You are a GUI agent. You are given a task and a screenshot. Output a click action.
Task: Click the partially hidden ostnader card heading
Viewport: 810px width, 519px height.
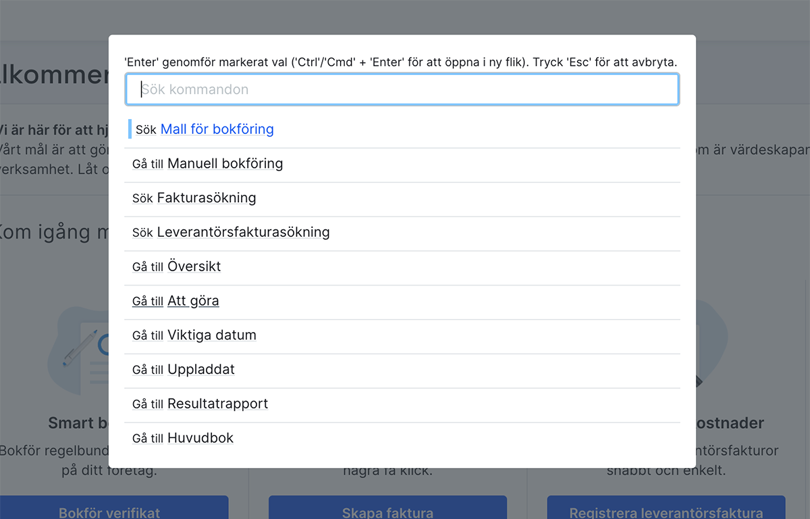click(x=730, y=423)
